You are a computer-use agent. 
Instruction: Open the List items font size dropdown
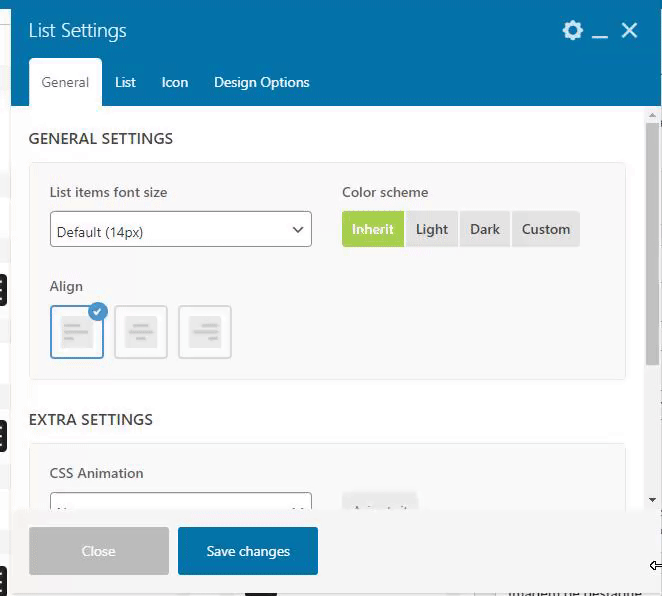click(x=181, y=229)
